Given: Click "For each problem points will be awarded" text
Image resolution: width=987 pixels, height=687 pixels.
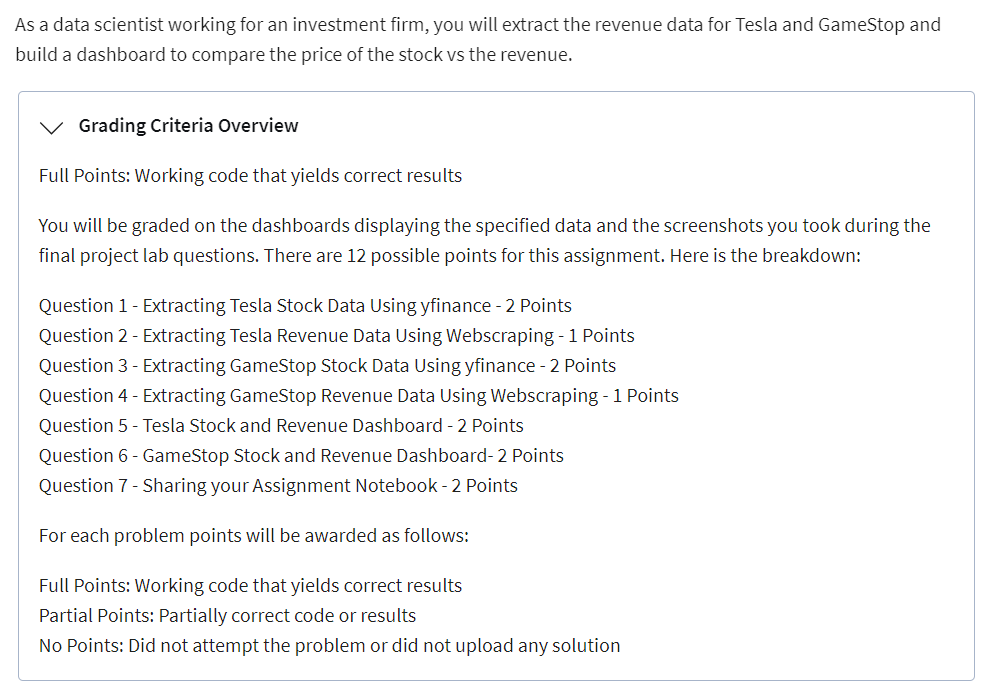Looking at the screenshot, I should pos(253,536).
